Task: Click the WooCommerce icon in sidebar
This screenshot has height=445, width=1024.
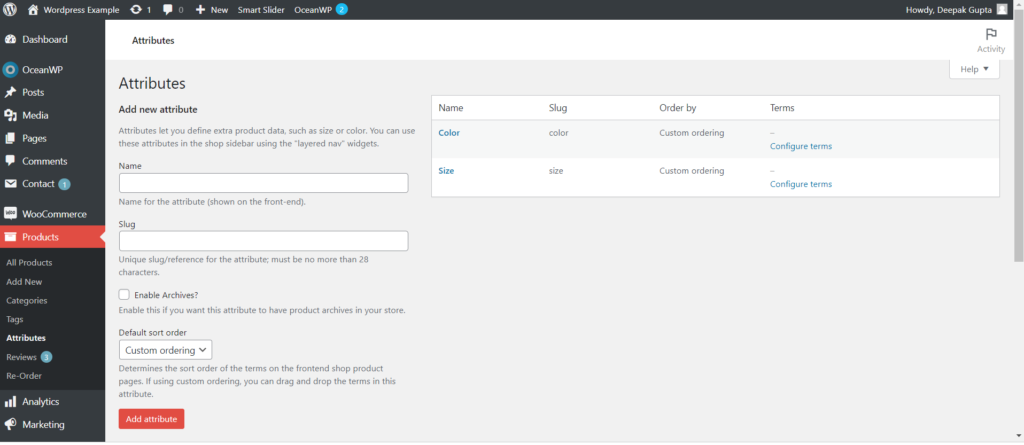Action: click(10, 214)
